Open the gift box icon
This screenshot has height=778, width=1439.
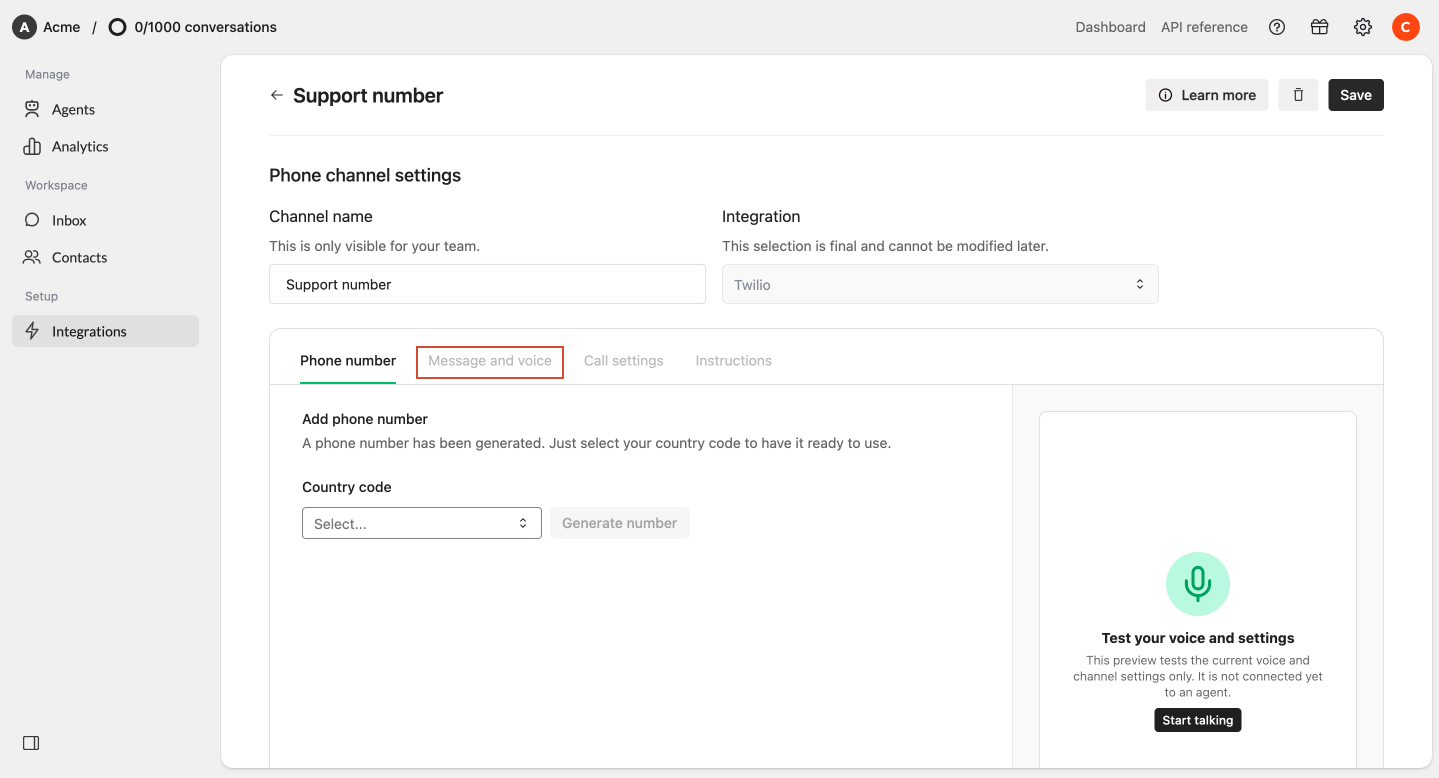tap(1320, 27)
